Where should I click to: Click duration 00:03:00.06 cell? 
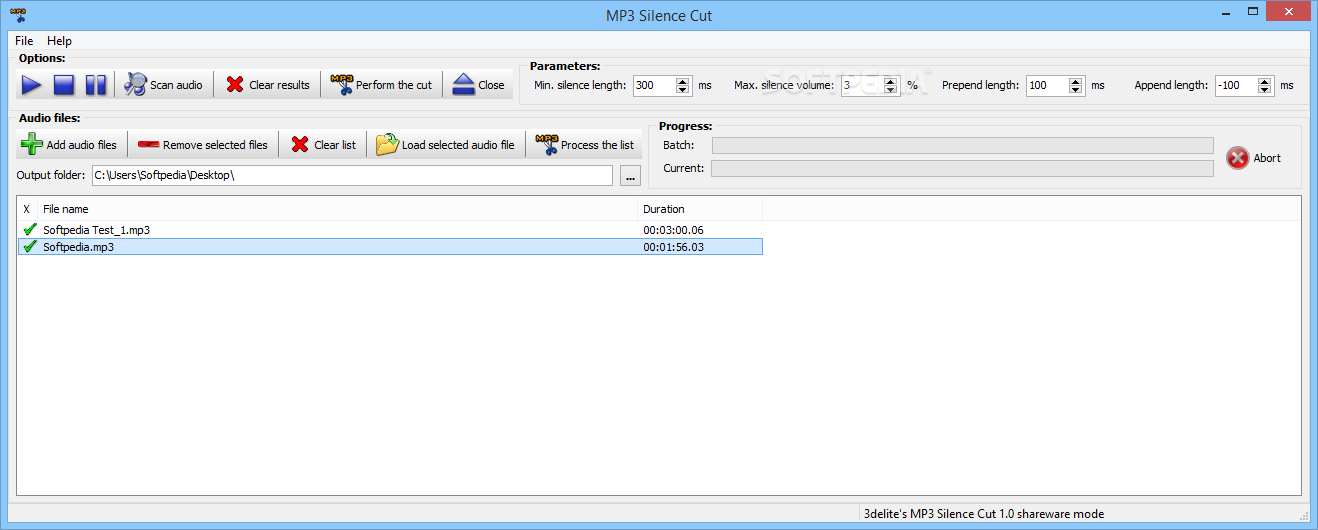click(x=673, y=230)
